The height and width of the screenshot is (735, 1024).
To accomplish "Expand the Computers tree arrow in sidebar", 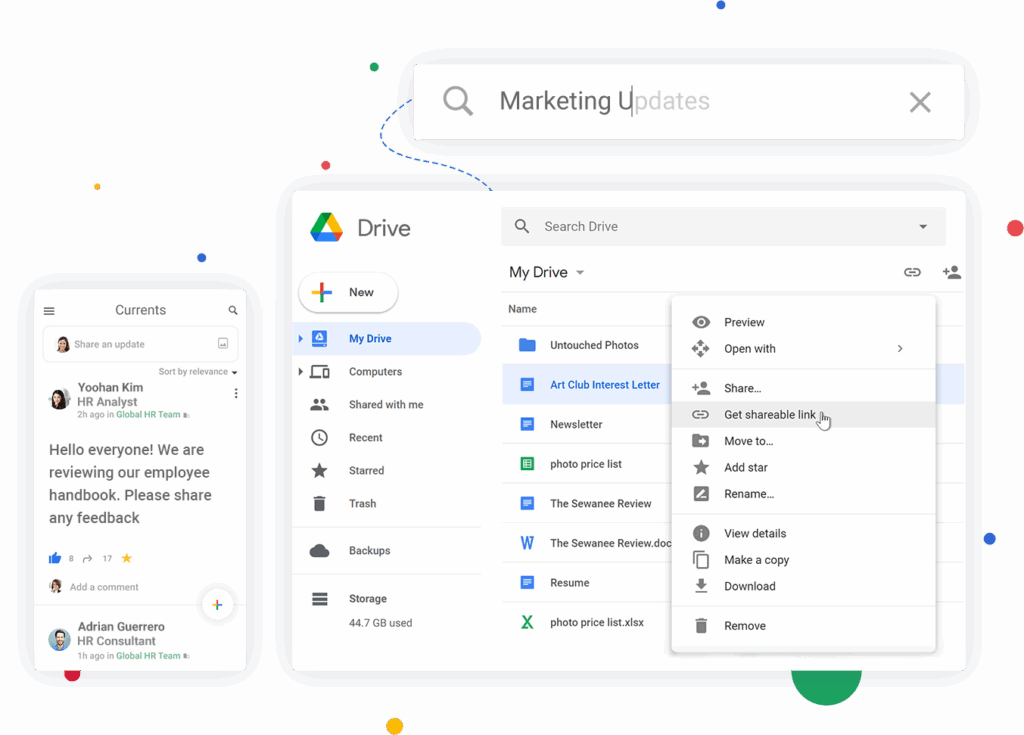I will pyautogui.click(x=300, y=372).
